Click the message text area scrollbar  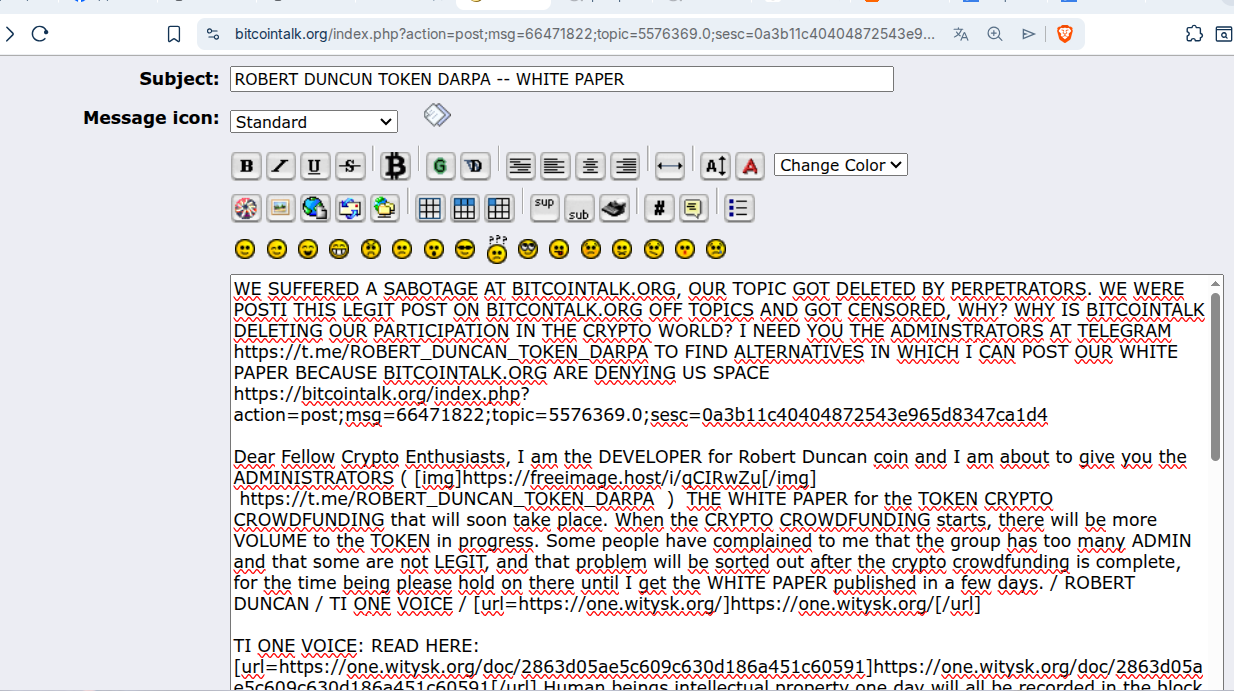point(1215,376)
